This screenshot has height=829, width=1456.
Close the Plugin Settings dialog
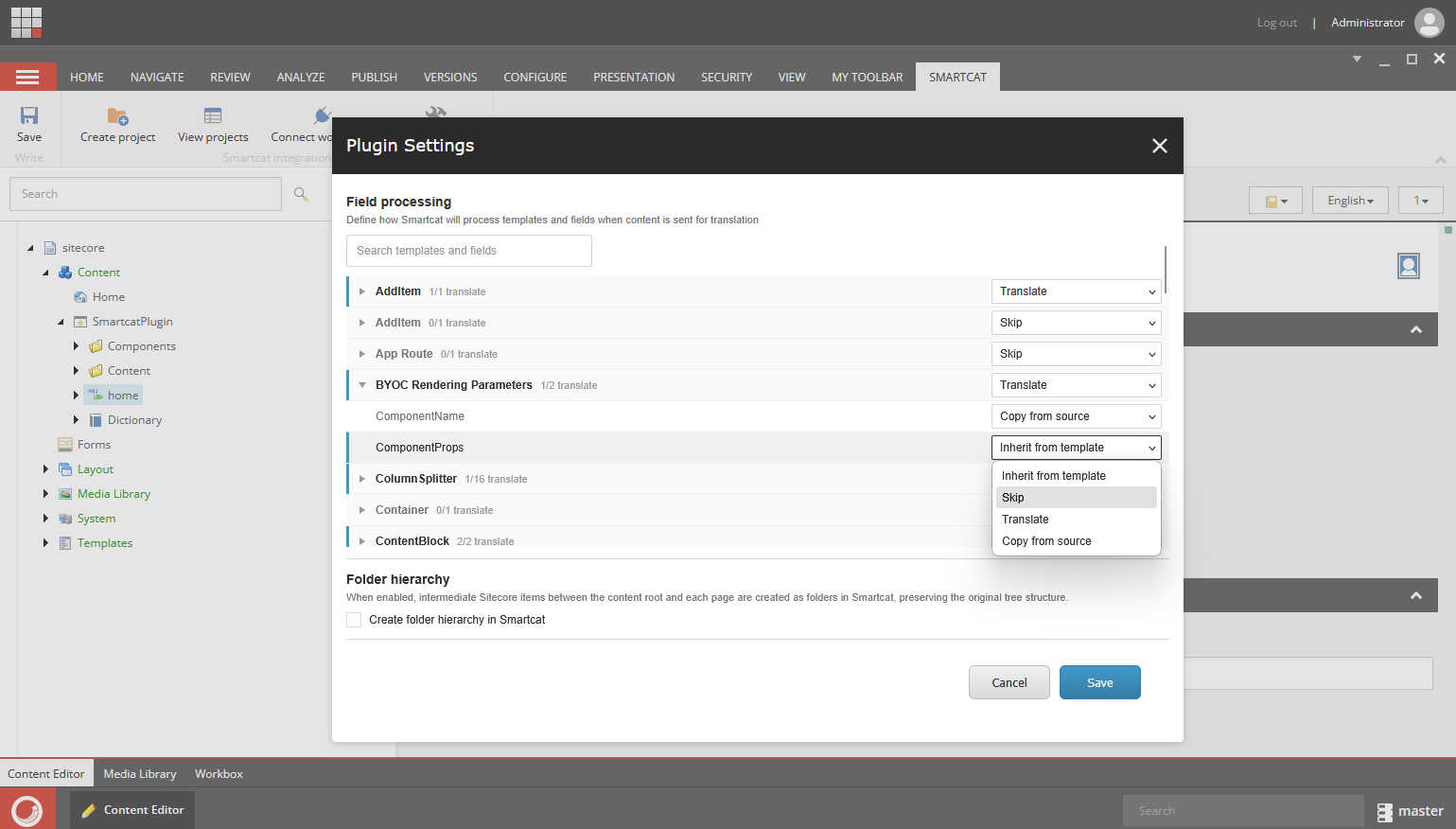coord(1160,146)
